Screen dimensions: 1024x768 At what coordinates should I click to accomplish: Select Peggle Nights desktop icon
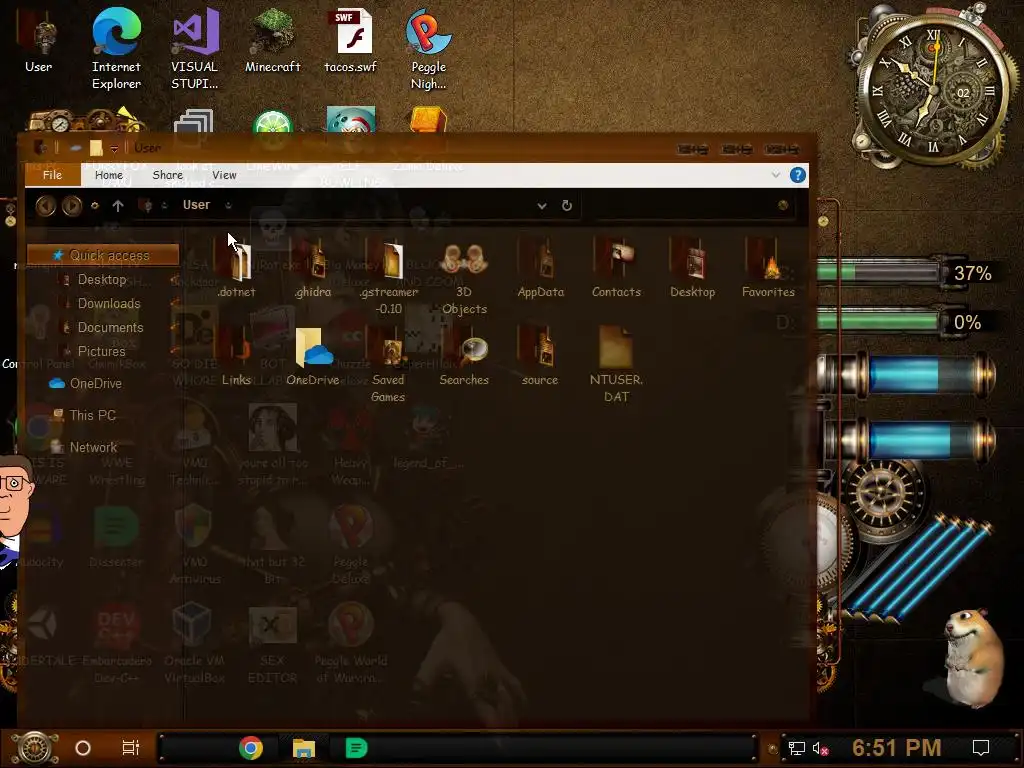click(428, 49)
